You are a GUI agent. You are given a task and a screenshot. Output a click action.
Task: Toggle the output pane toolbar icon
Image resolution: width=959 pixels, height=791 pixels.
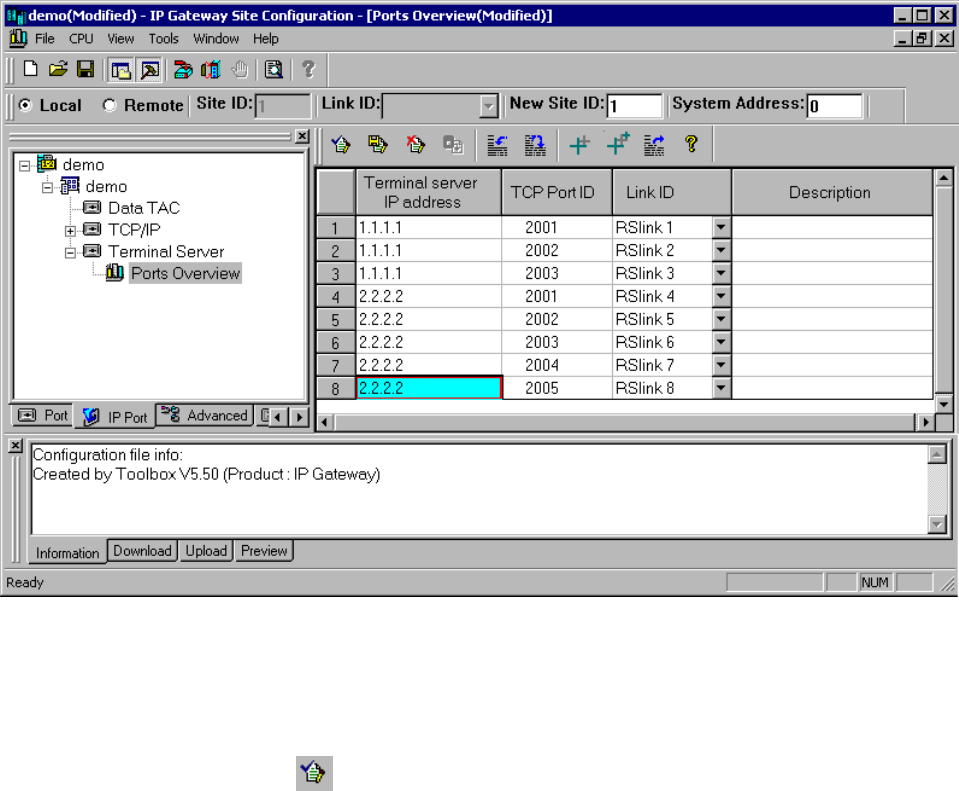(149, 70)
